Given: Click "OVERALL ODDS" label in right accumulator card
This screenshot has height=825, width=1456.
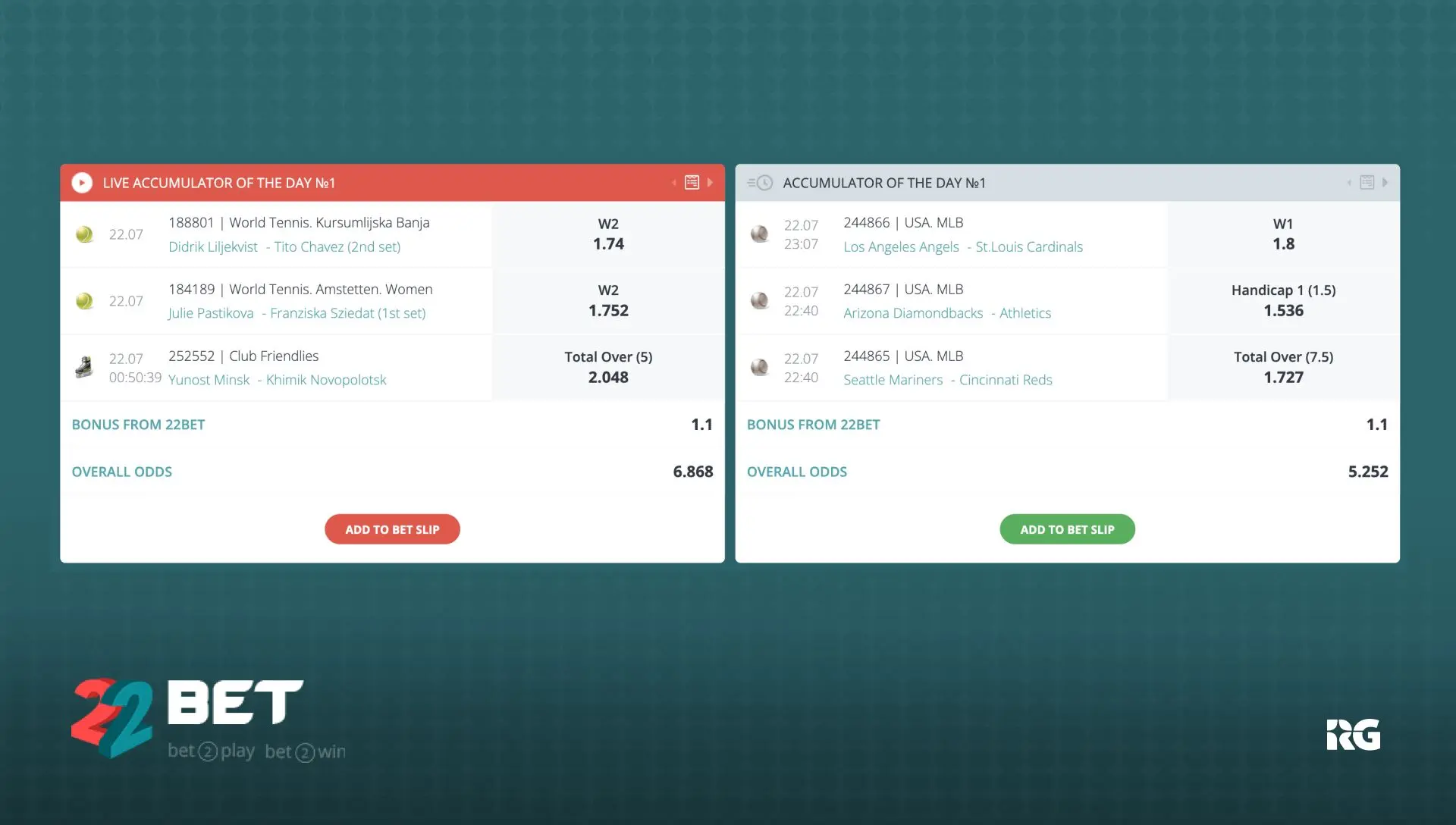Looking at the screenshot, I should [796, 472].
